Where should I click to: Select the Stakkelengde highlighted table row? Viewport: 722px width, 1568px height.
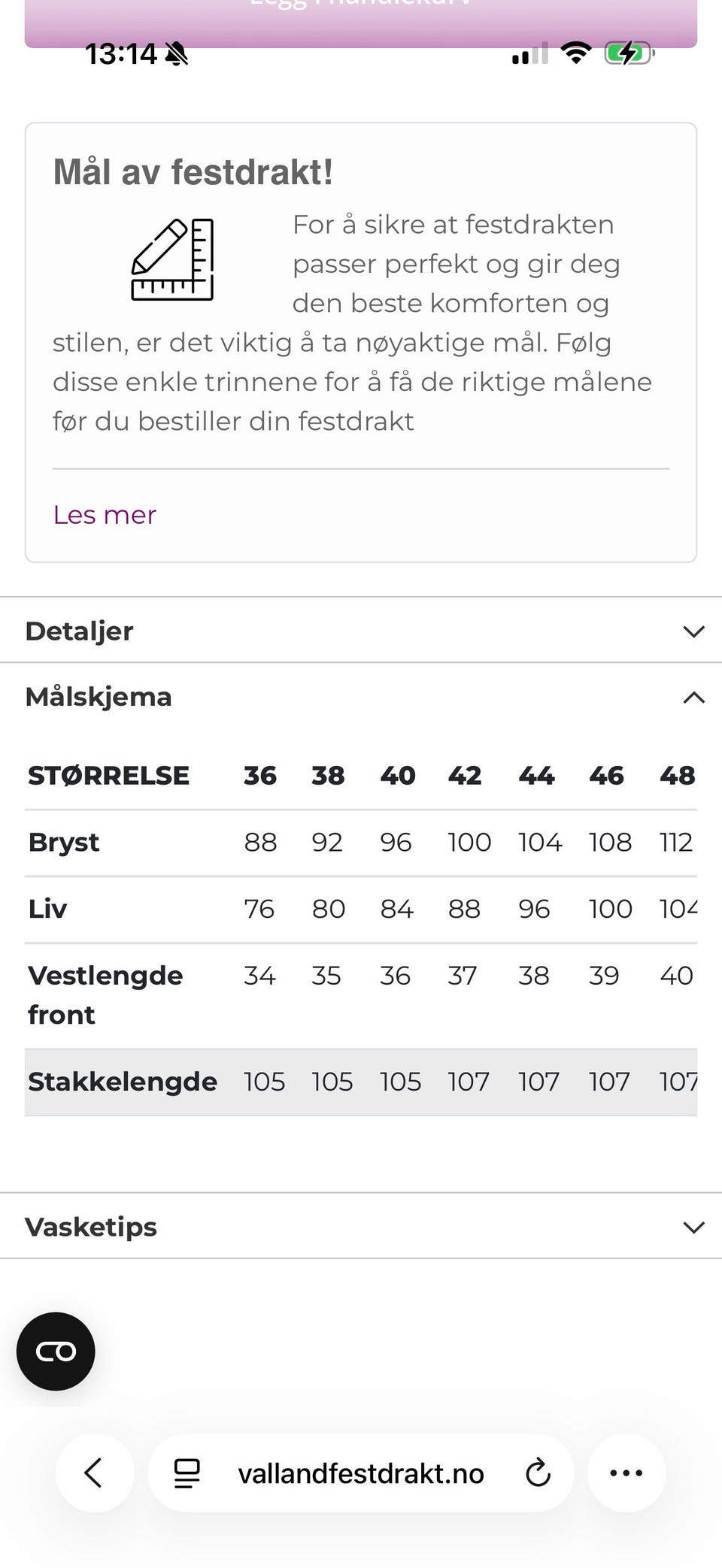(361, 1082)
